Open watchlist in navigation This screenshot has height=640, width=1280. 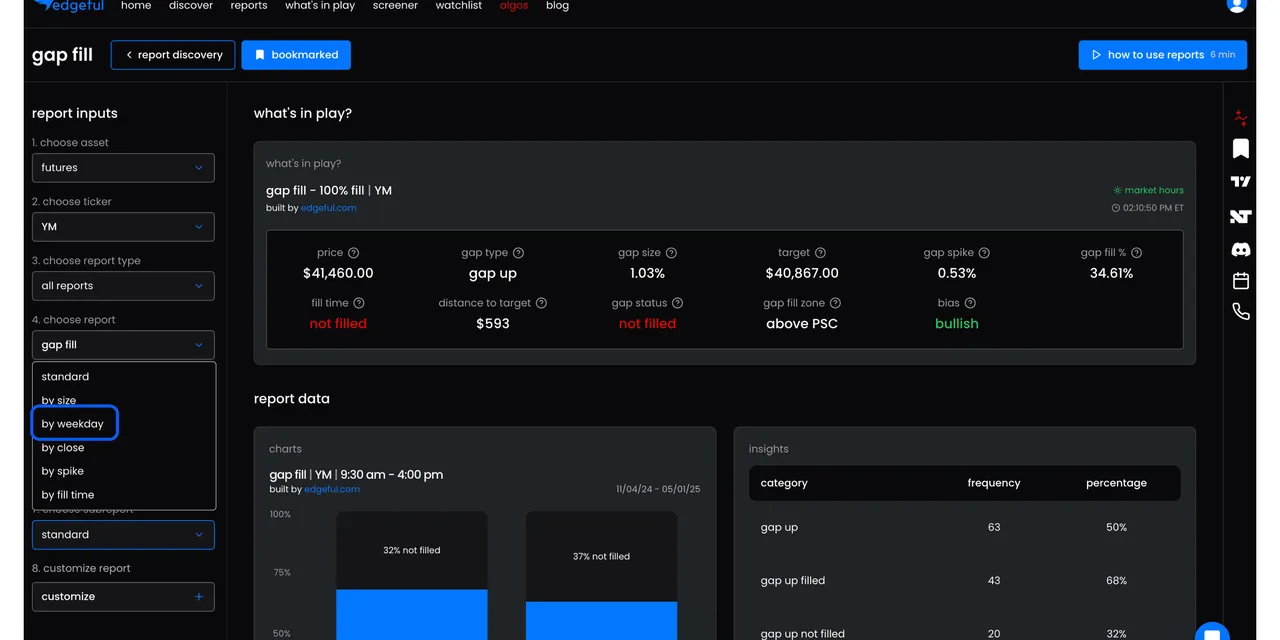459,5
